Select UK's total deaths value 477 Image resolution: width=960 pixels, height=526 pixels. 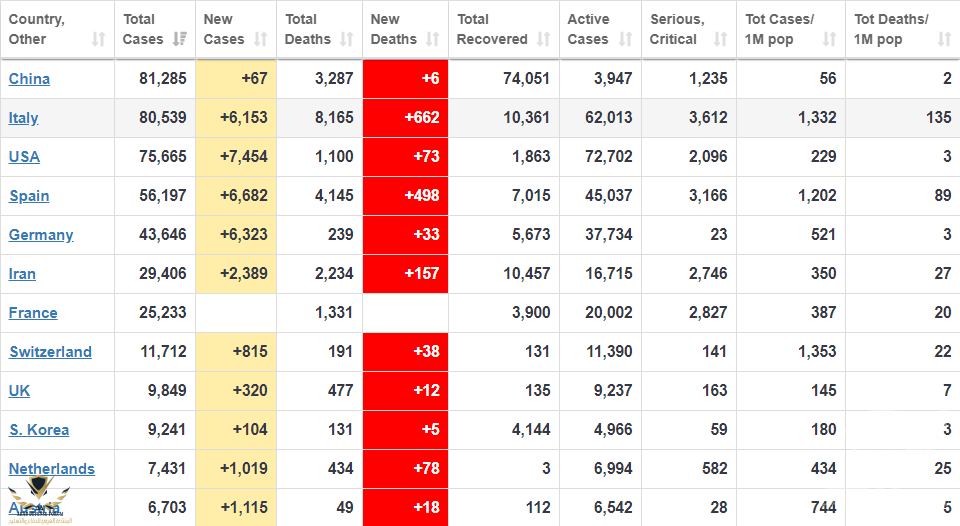(x=340, y=391)
